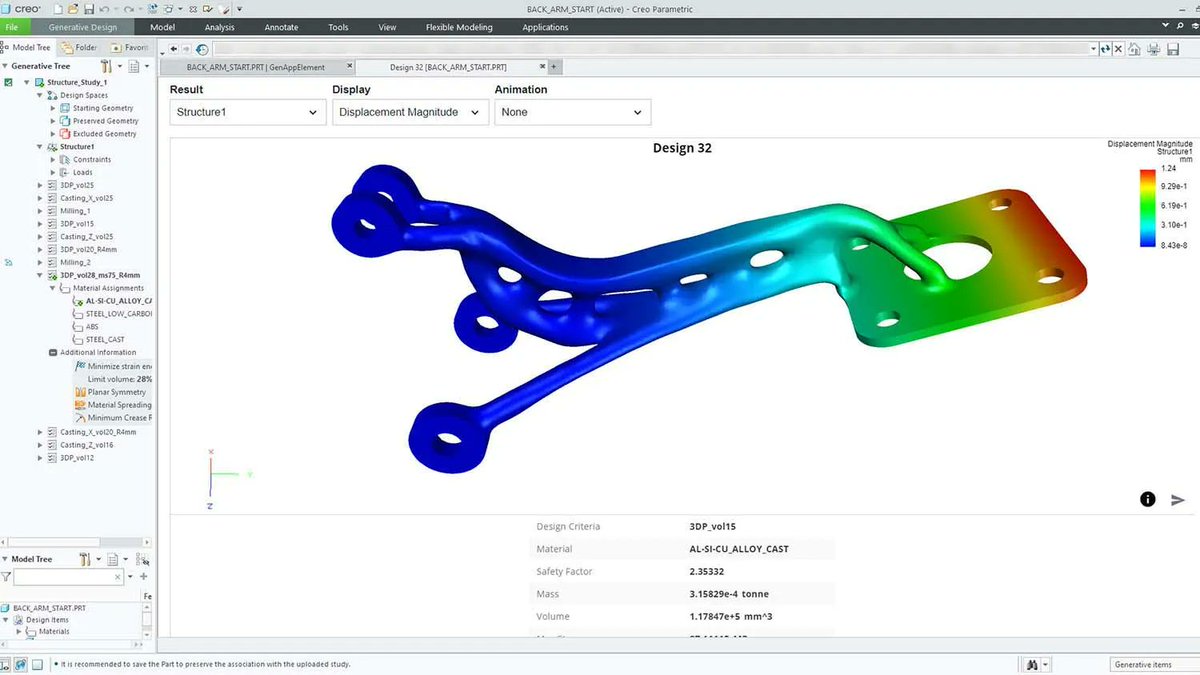Open the lower Model Tree settings hammer icon
The height and width of the screenshot is (675, 1200).
tap(85, 559)
